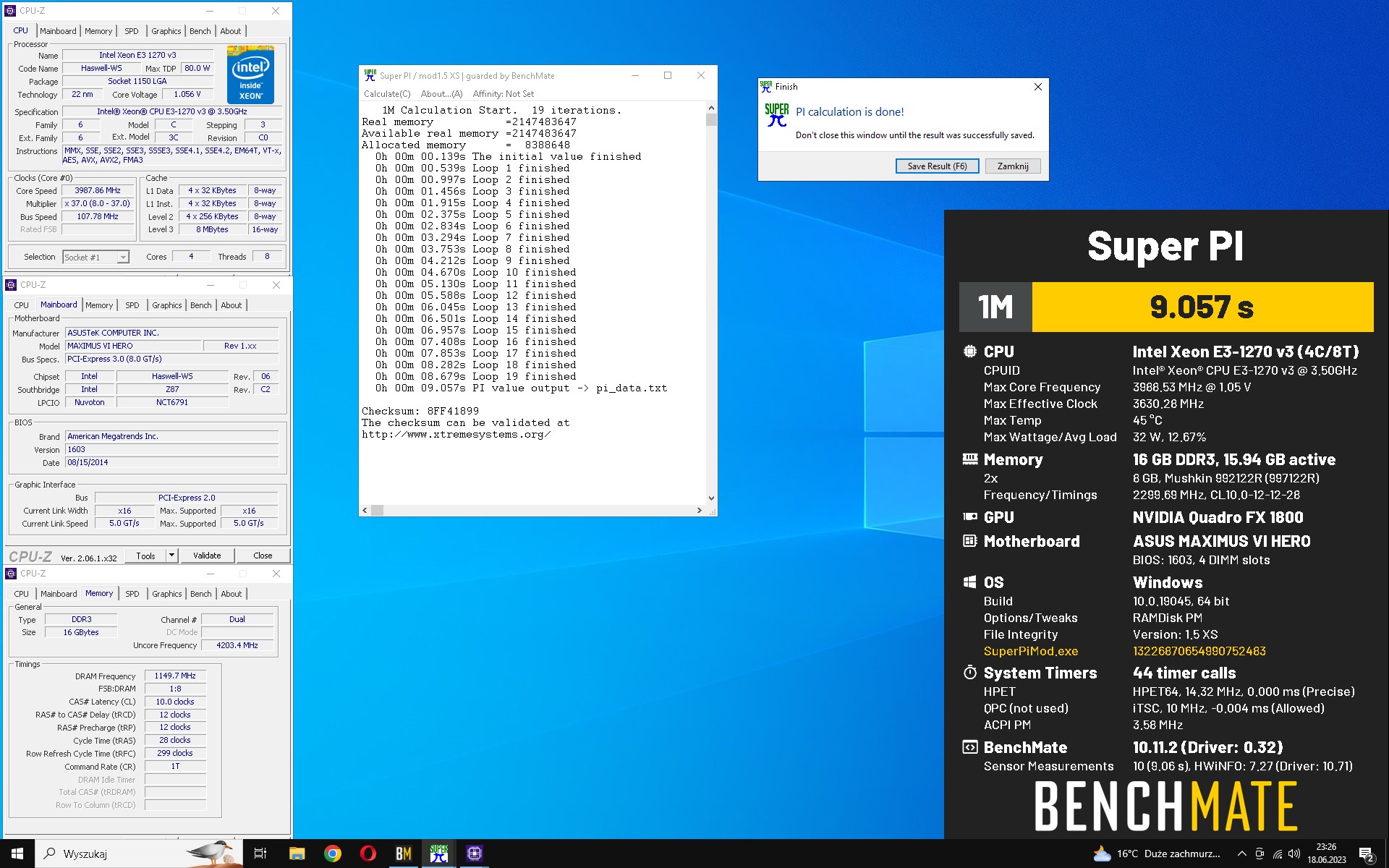Image resolution: width=1389 pixels, height=868 pixels.
Task: Open Task View from taskbar
Action: tap(260, 854)
